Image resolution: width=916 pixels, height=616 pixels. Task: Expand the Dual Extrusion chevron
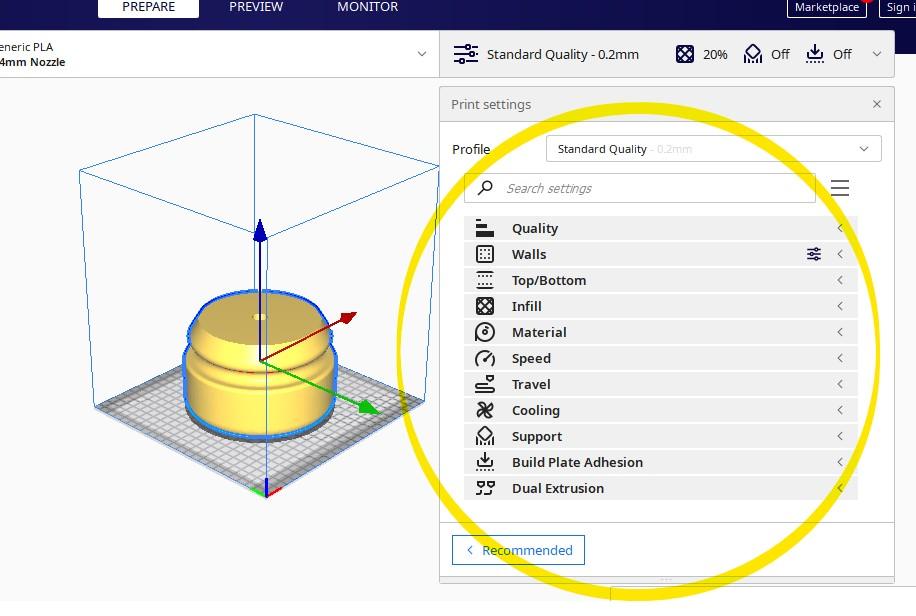(840, 488)
